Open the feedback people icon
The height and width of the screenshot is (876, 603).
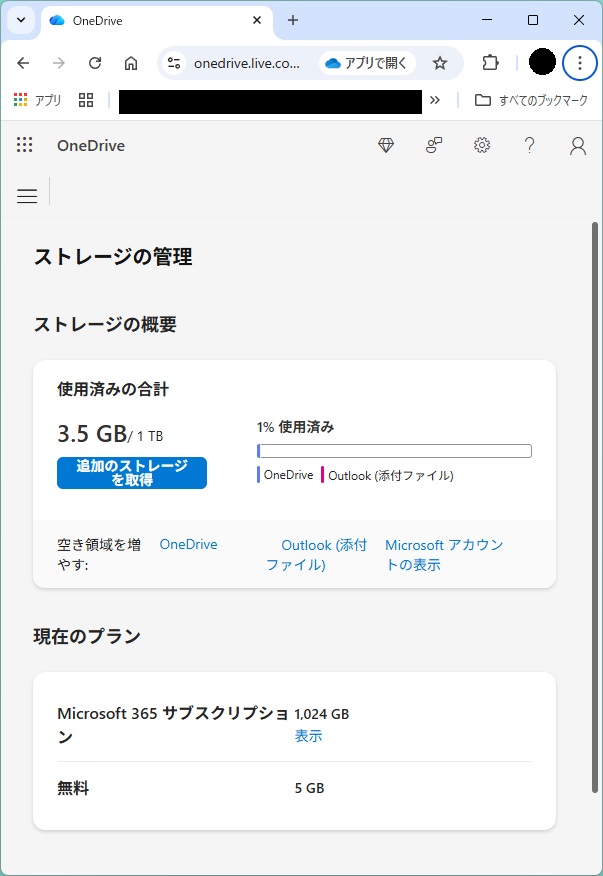[x=434, y=145]
